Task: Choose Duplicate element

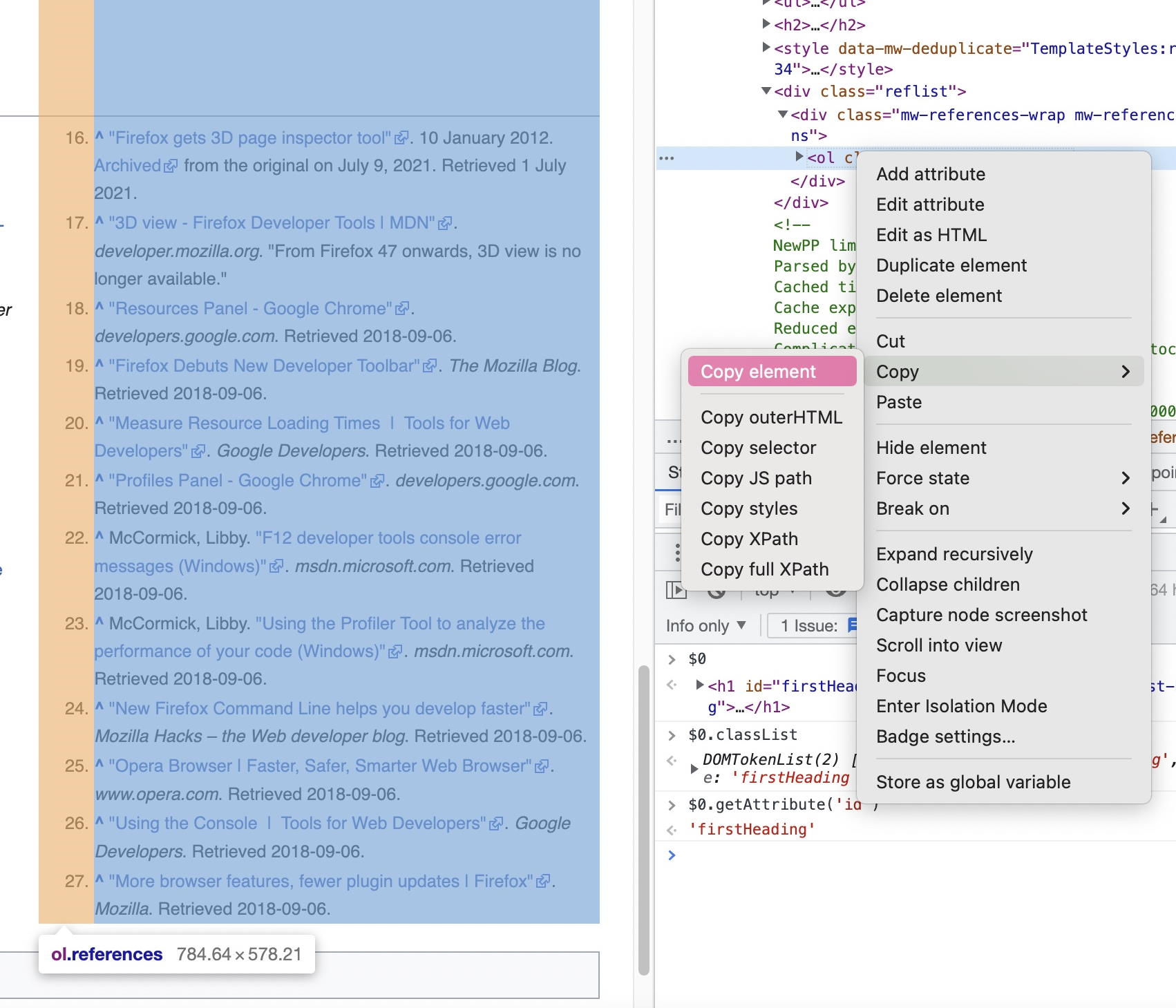Action: pyautogui.click(x=1003, y=265)
